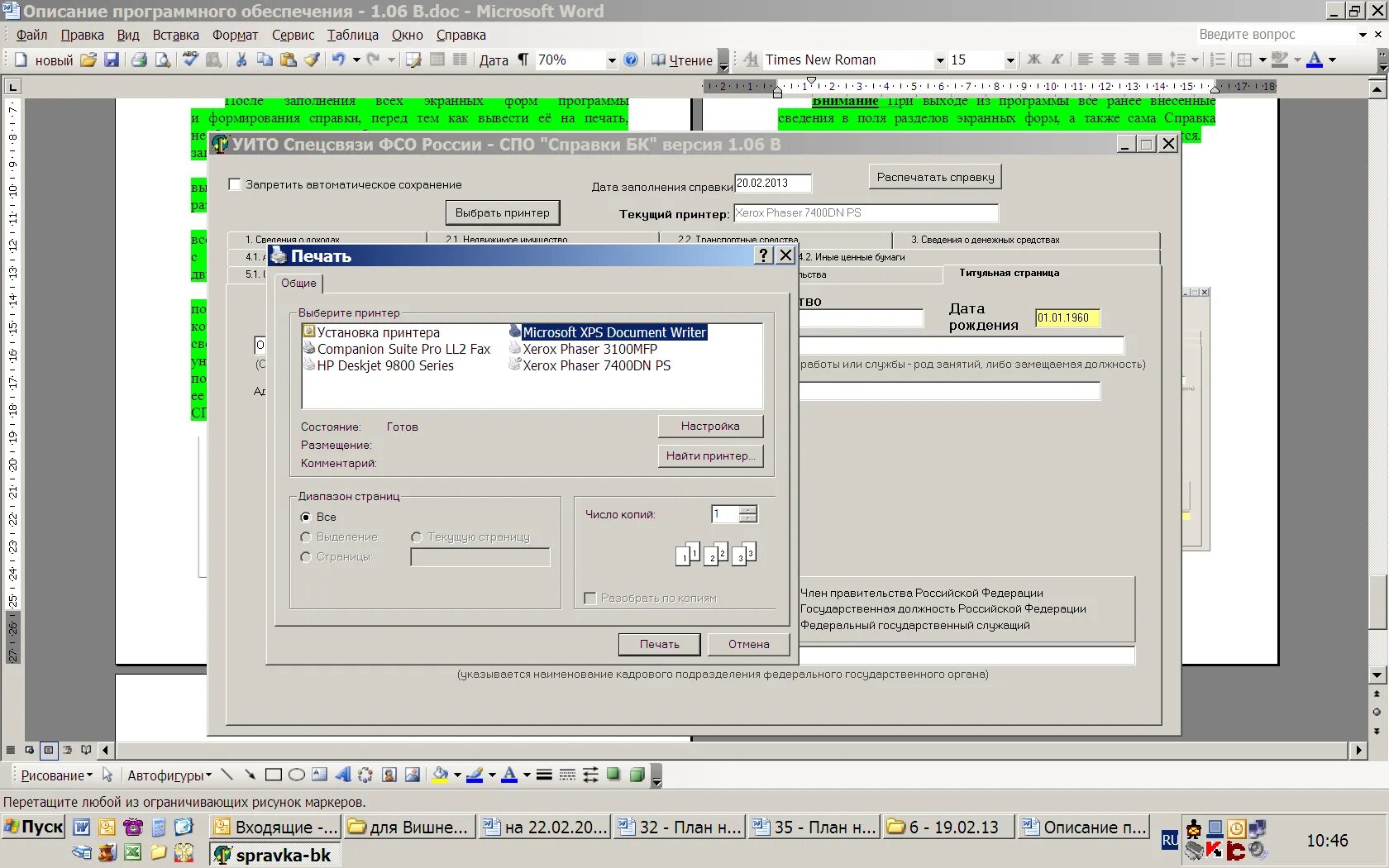Click the 'Найти принтер...' button
Screen dimensions: 1389x868
point(710,455)
